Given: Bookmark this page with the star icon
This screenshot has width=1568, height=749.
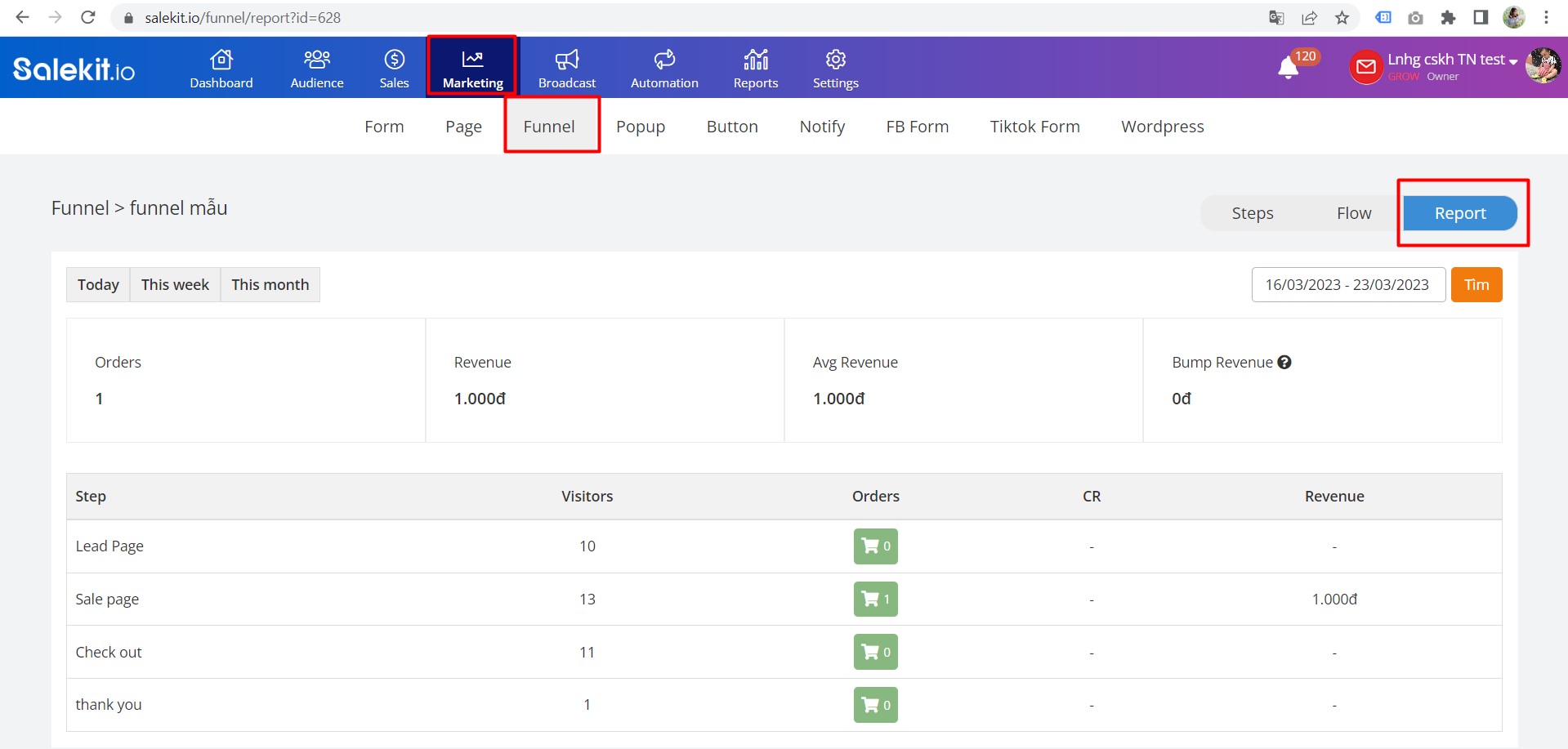Looking at the screenshot, I should tap(1342, 17).
